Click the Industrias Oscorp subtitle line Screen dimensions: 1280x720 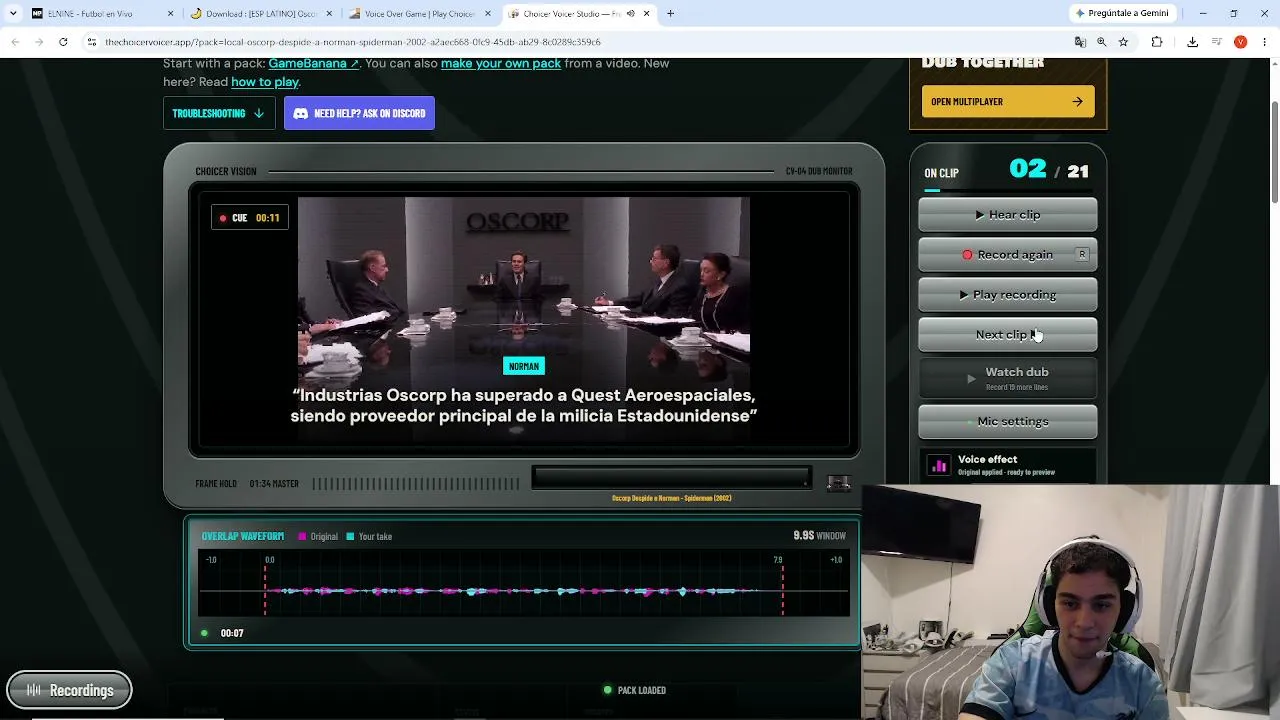tap(524, 405)
